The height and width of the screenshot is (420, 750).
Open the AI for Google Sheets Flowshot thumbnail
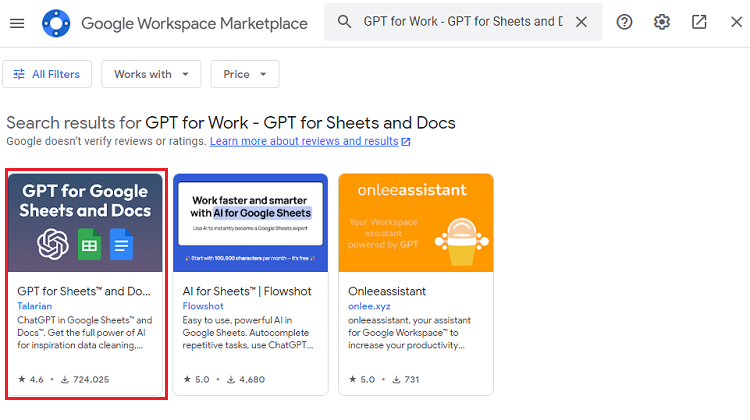[251, 223]
